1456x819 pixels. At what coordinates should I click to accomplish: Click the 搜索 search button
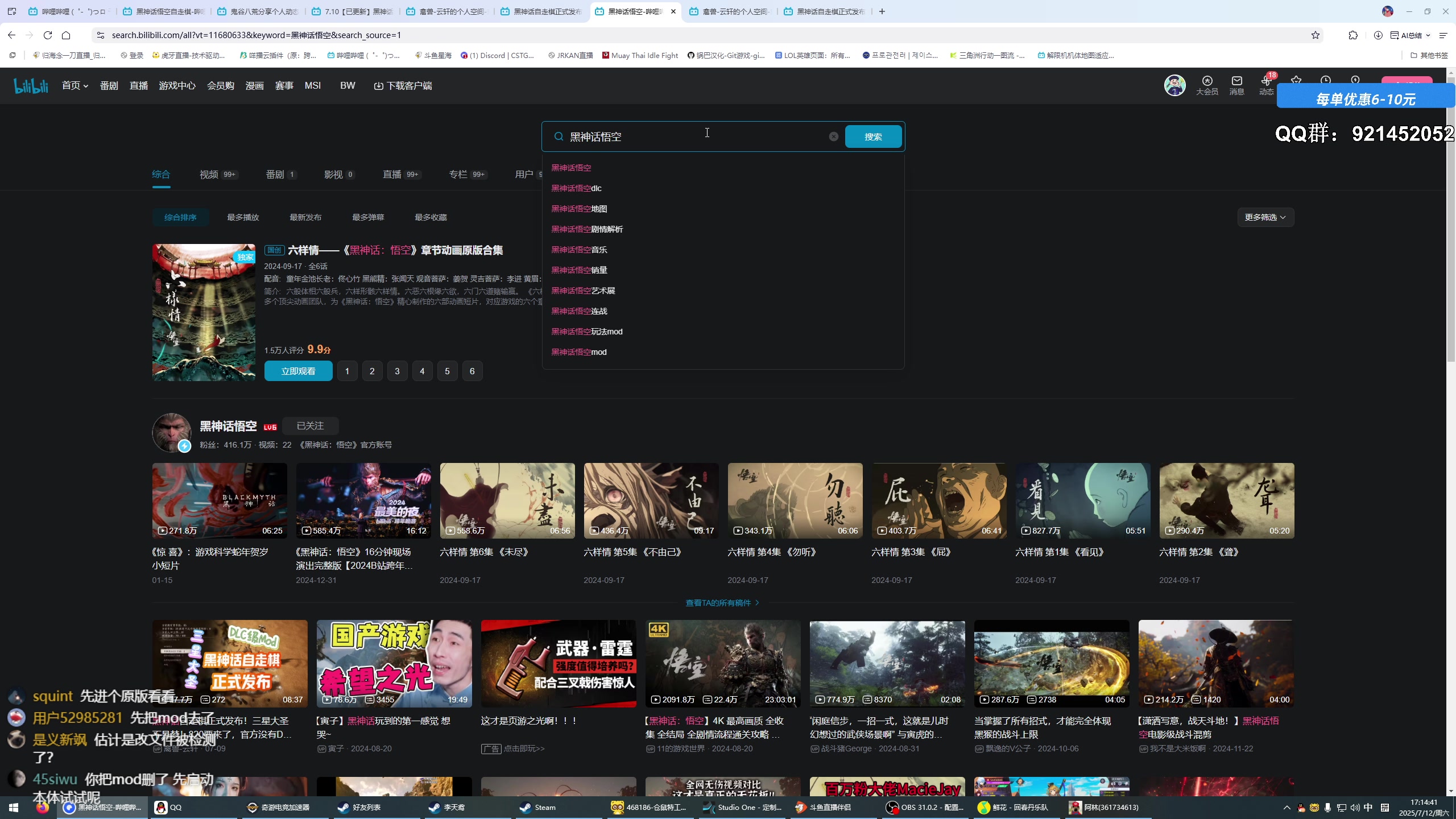click(x=873, y=136)
